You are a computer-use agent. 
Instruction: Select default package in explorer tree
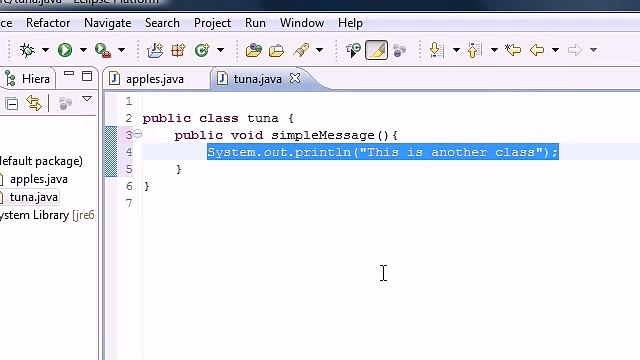[x=41, y=161]
